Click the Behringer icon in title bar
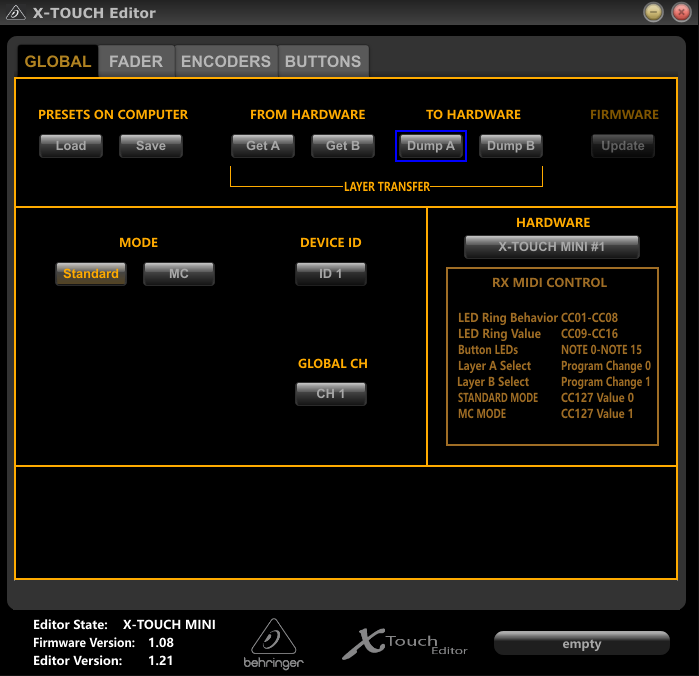 click(16, 13)
